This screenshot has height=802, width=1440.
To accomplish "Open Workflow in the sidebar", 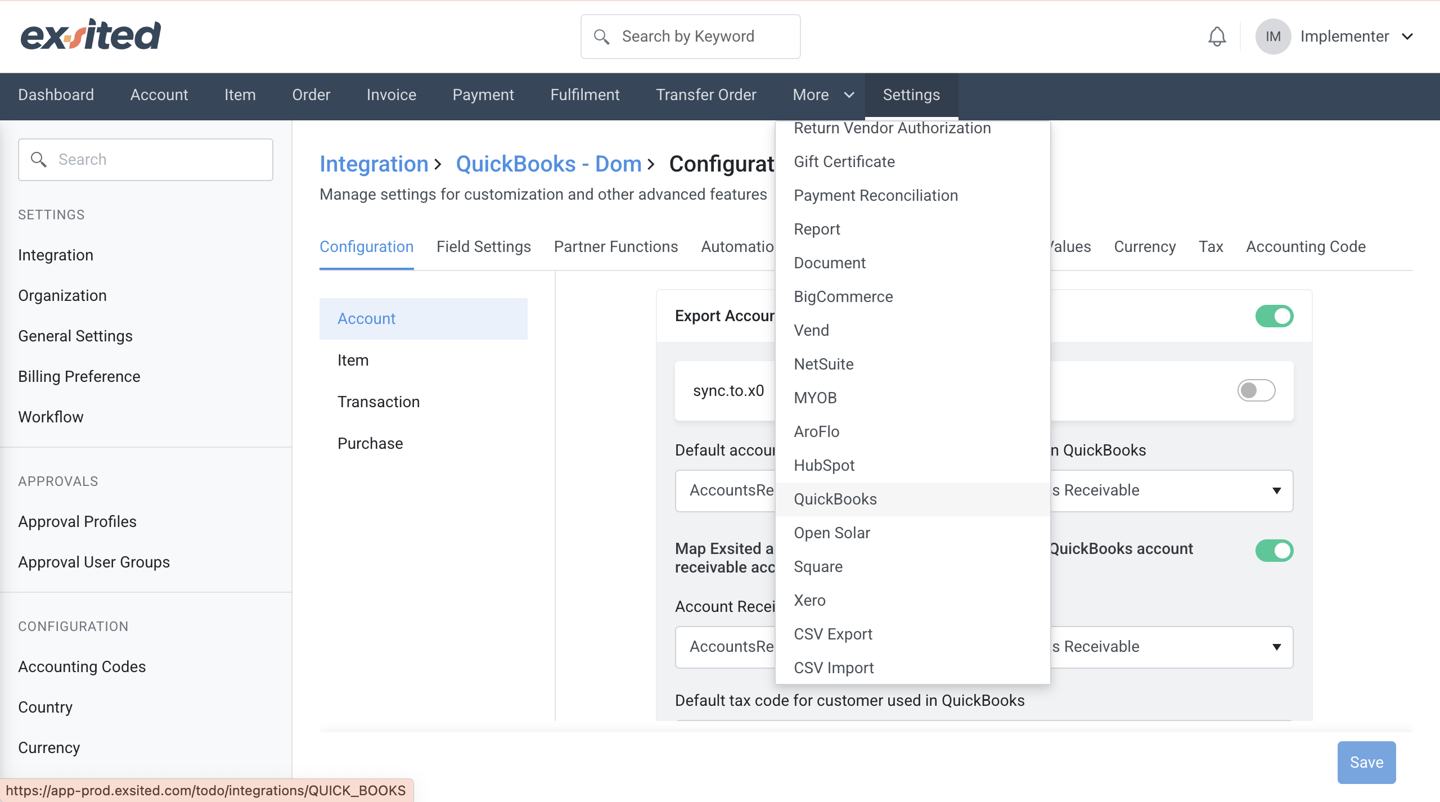I will 51,417.
